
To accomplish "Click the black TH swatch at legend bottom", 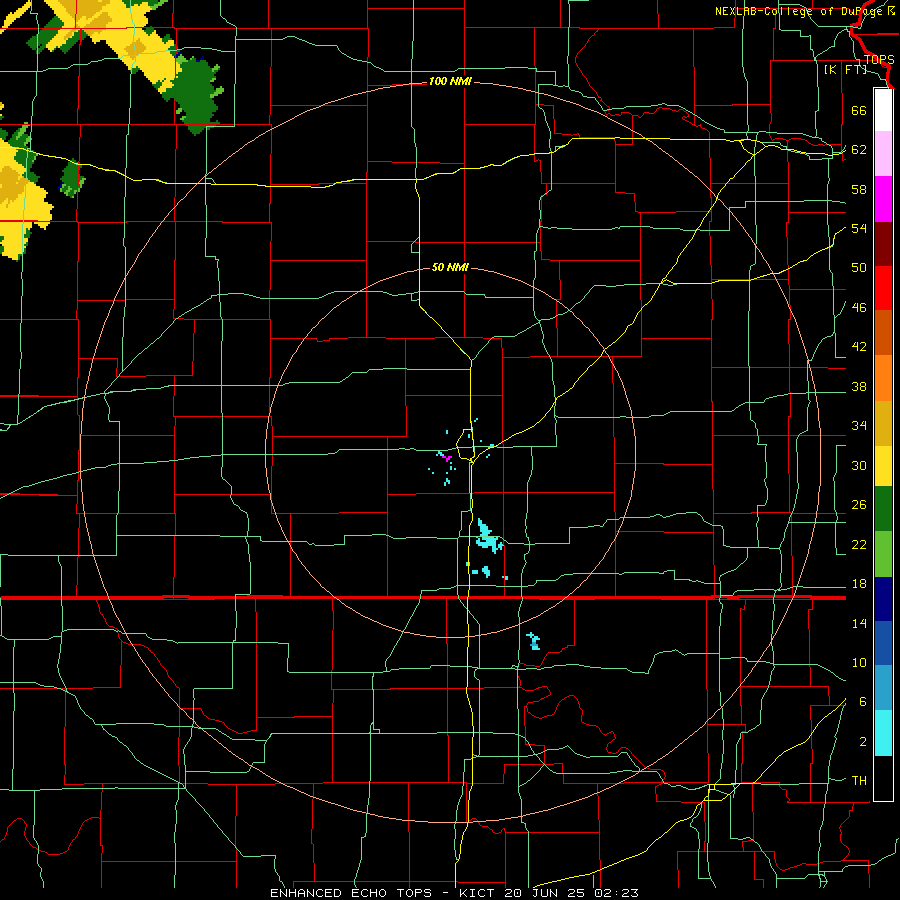I will pyautogui.click(x=883, y=778).
